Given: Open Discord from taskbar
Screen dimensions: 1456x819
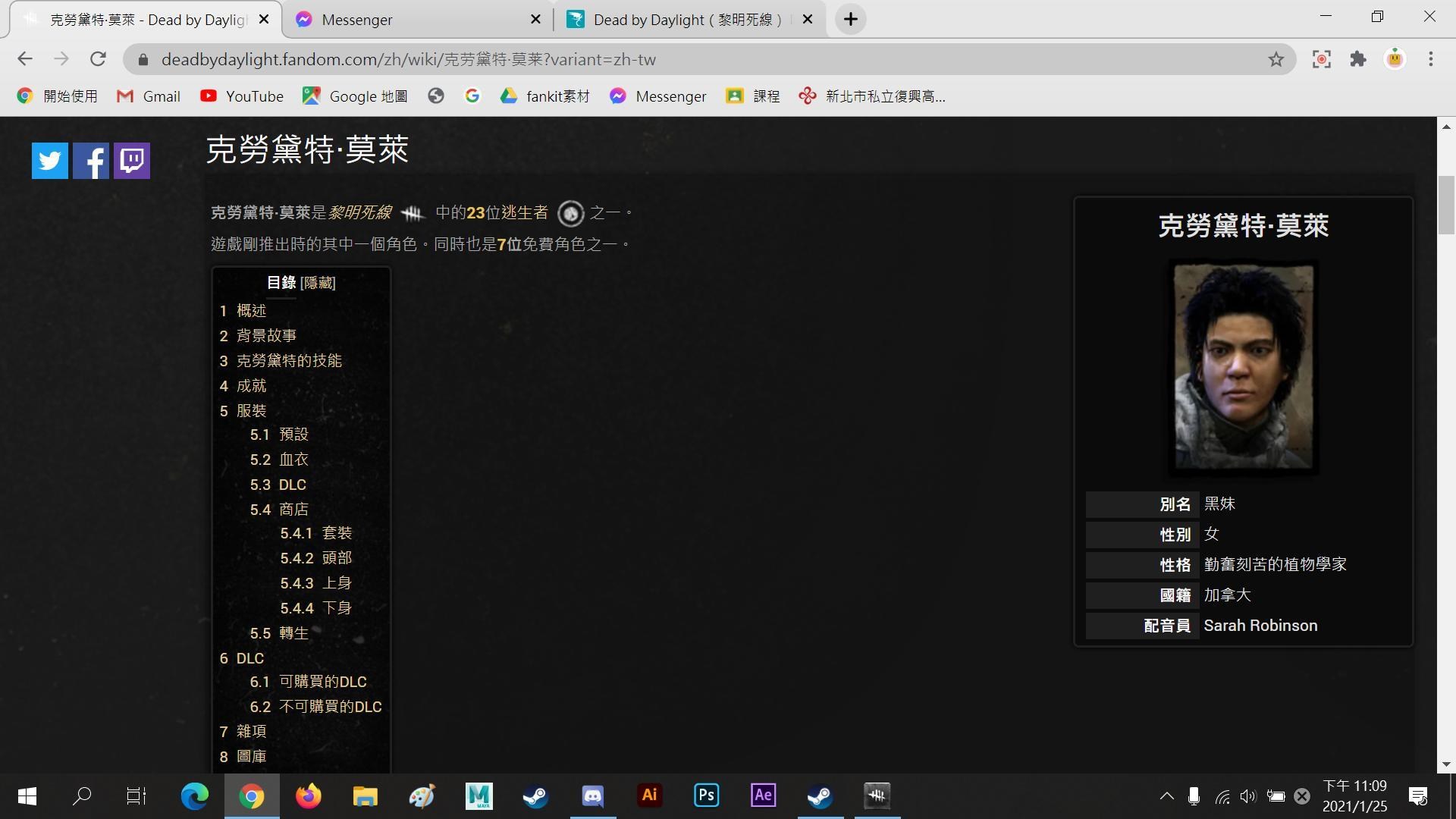Looking at the screenshot, I should pyautogui.click(x=592, y=795).
